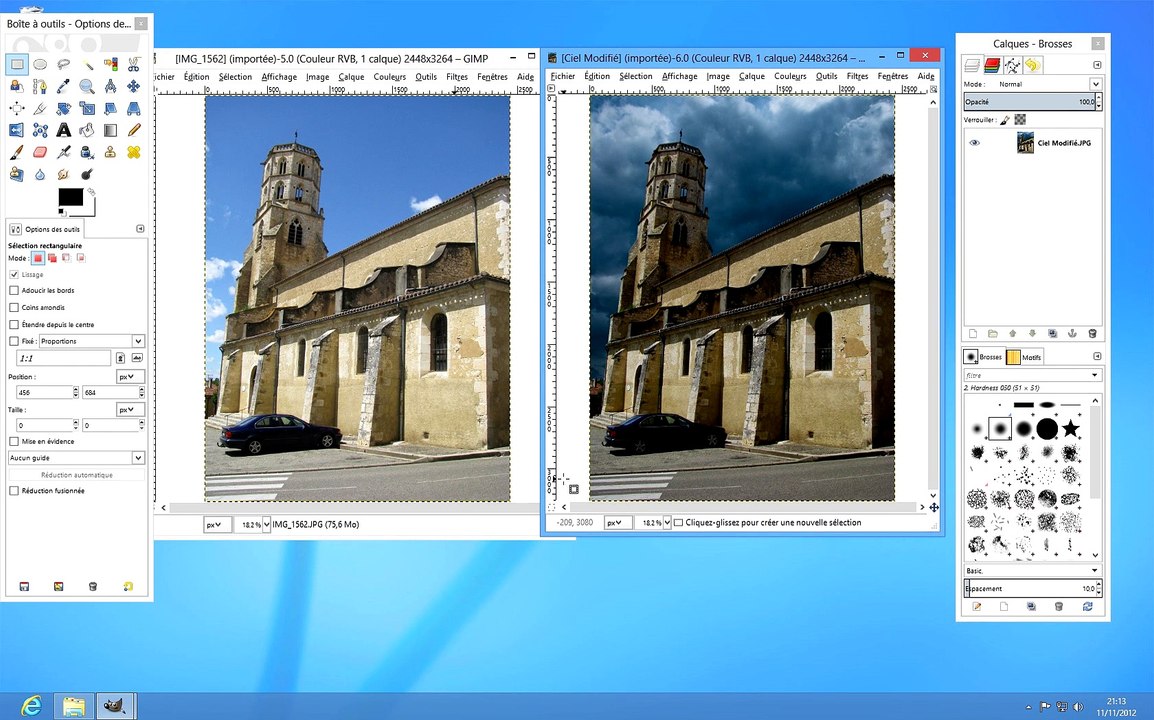
Task: Select the Rotate tool
Action: point(63,108)
